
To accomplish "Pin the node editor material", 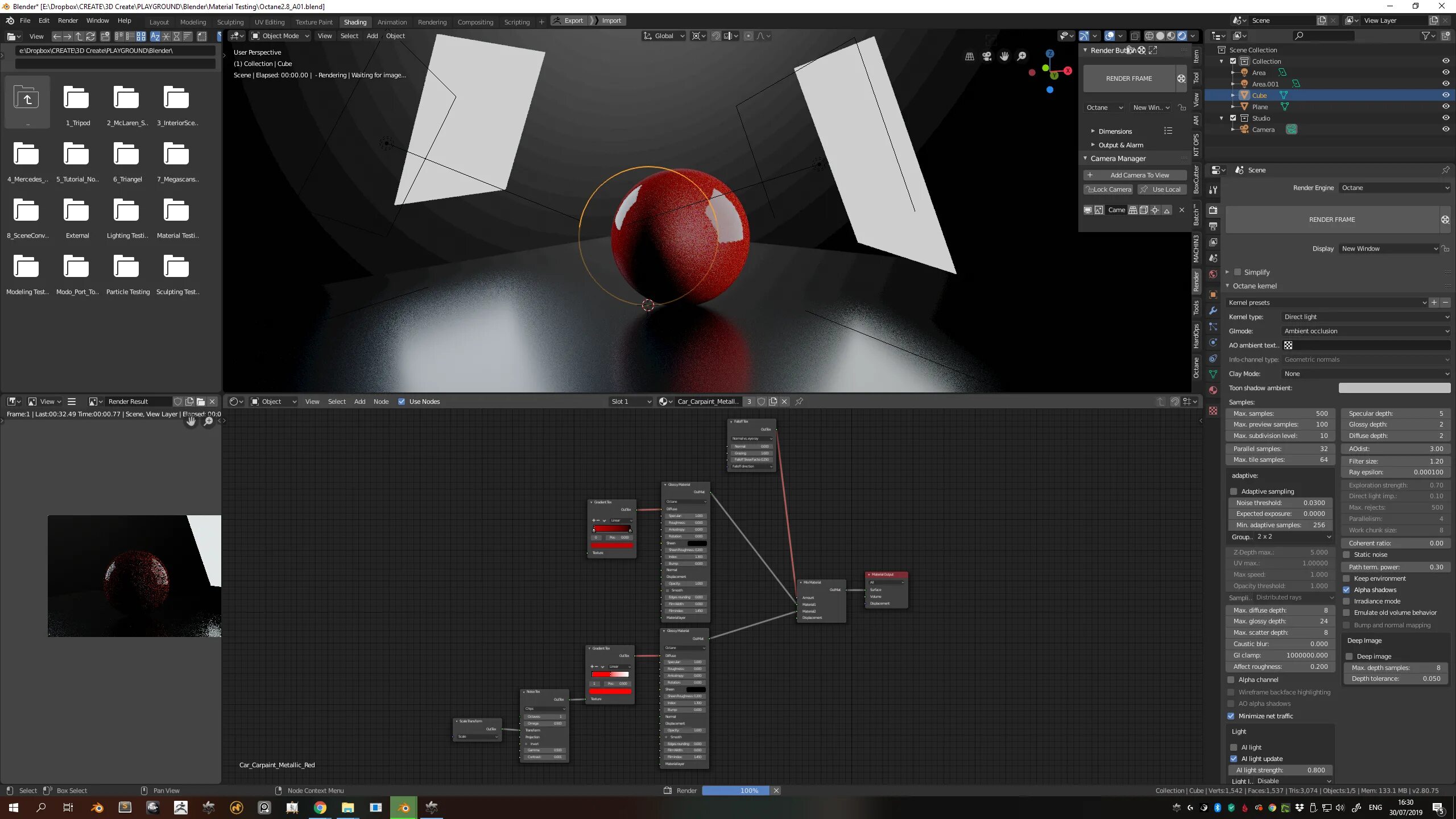I will pyautogui.click(x=799, y=402).
